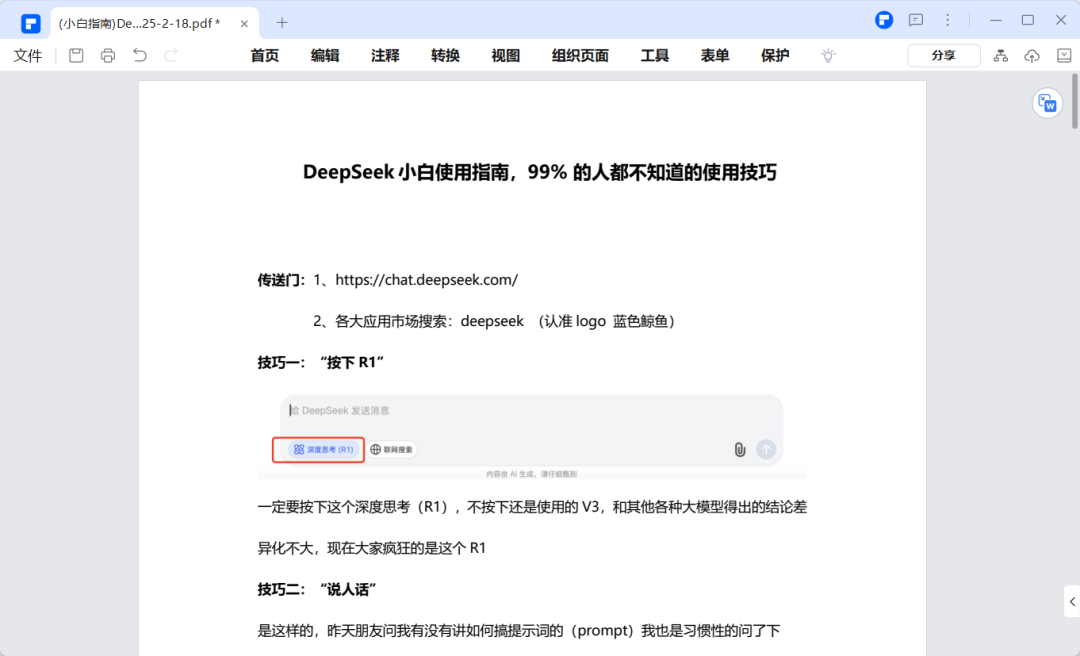Image resolution: width=1080 pixels, height=656 pixels.
Task: Click the line 异化不大，现在大家疯狂的是这个 R1
Action: [372, 549]
